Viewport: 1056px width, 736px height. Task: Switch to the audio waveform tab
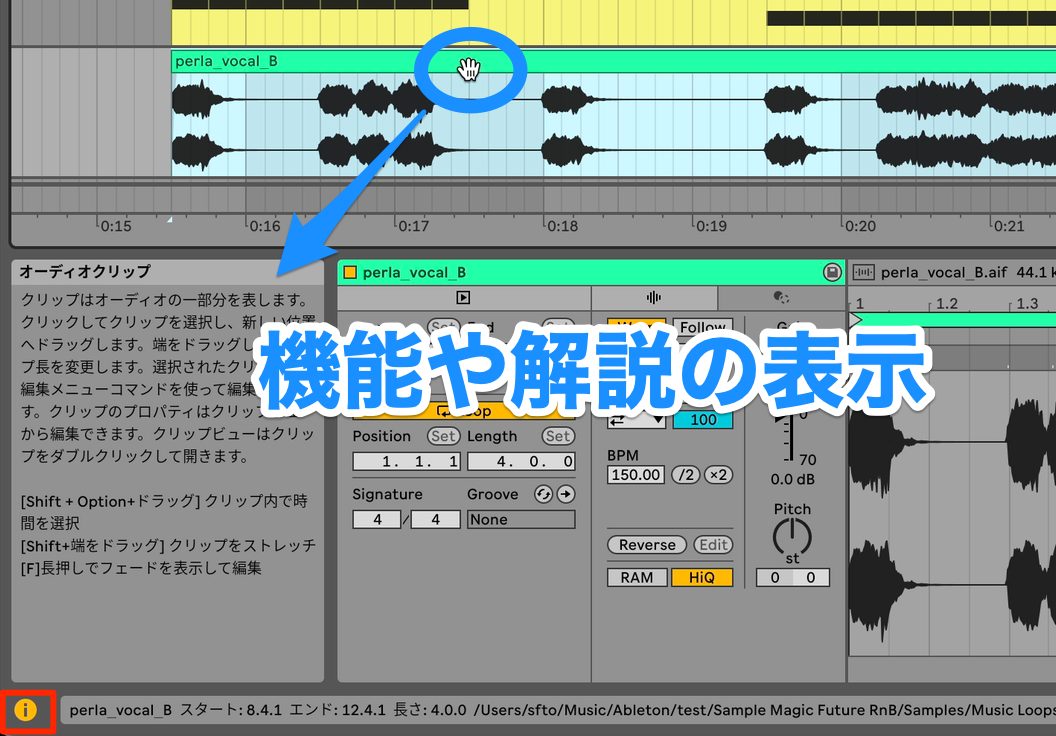coord(653,297)
